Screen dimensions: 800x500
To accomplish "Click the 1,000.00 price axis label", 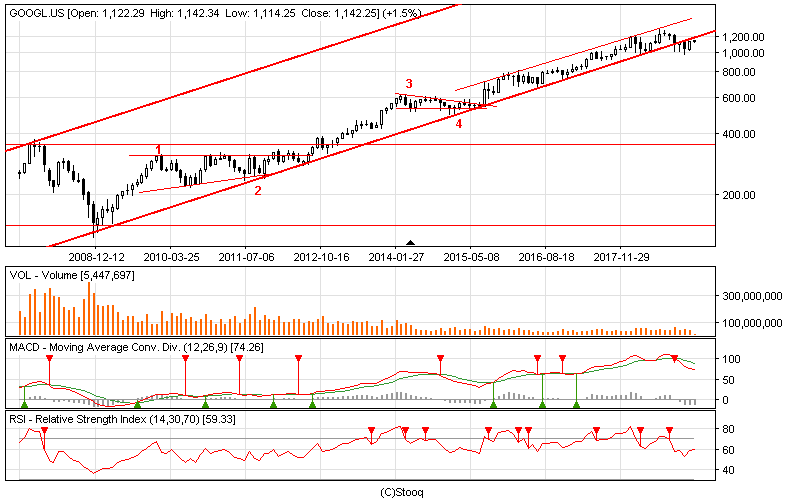I will [x=743, y=53].
